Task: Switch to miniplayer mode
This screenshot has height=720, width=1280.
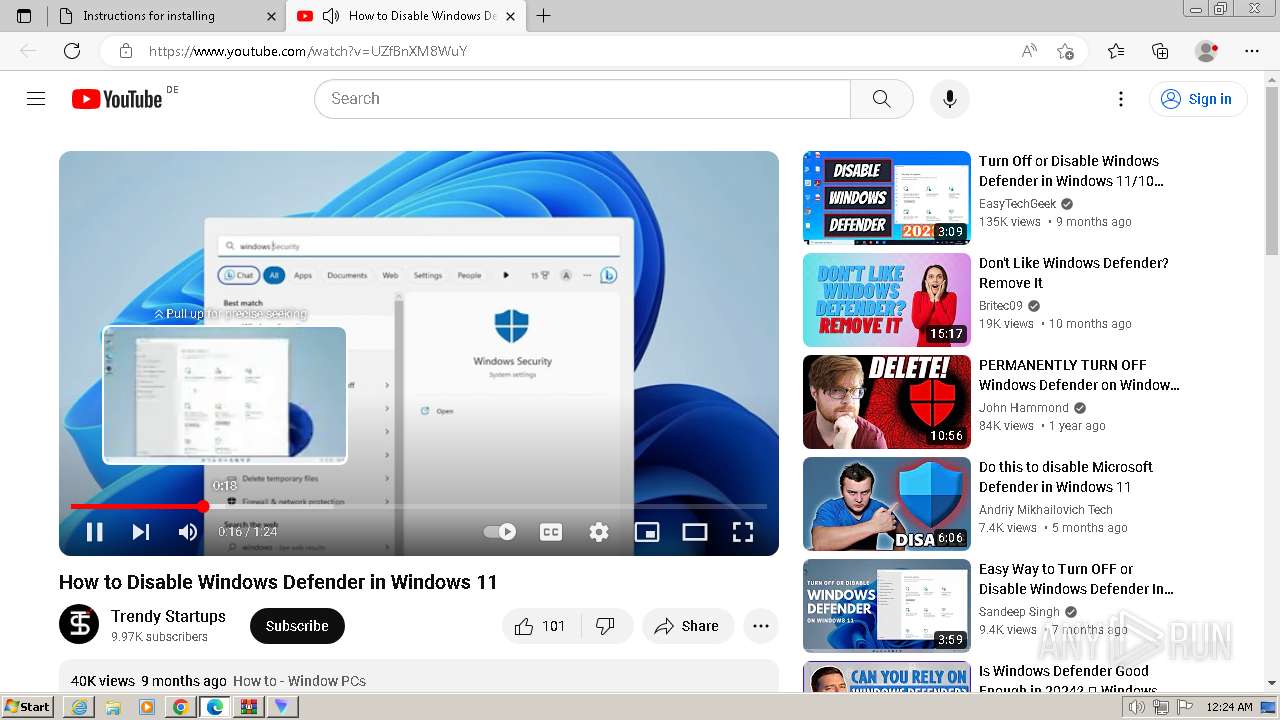Action: [647, 532]
